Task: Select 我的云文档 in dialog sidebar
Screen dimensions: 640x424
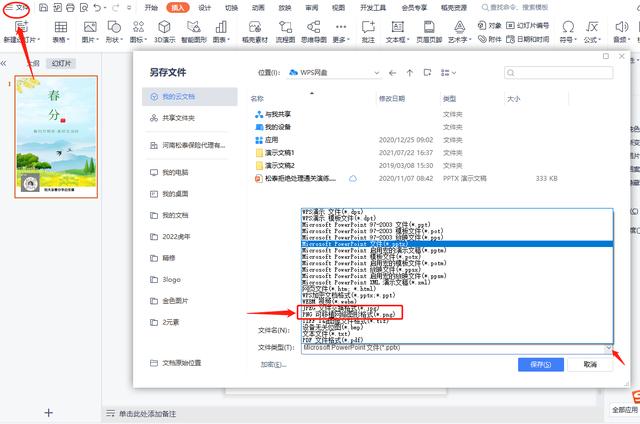Action: click(x=189, y=97)
